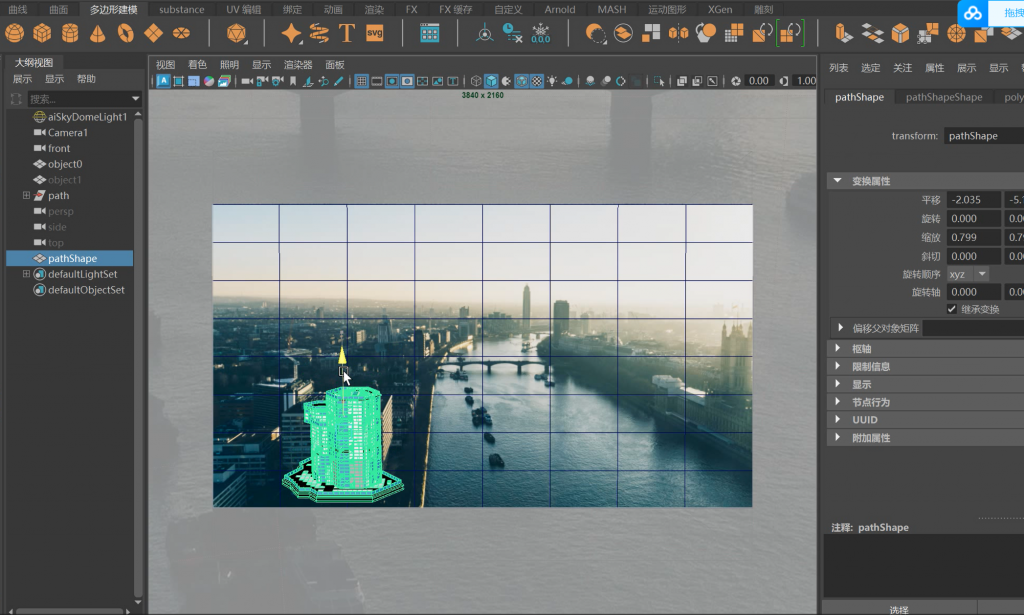1024x615 pixels.
Task: Uncheck the 继承变换 checkbox
Action: [x=952, y=309]
